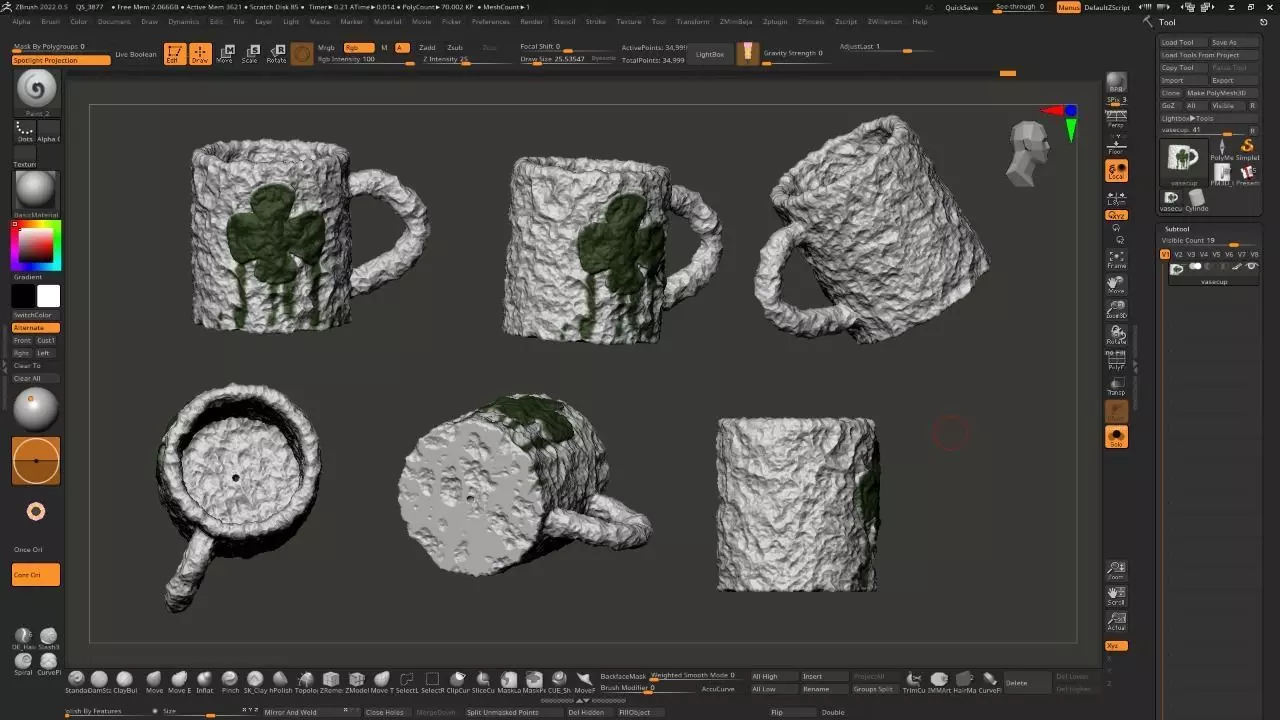Click Make PolyMesh3D button
The height and width of the screenshot is (720, 1280).
pos(1221,93)
